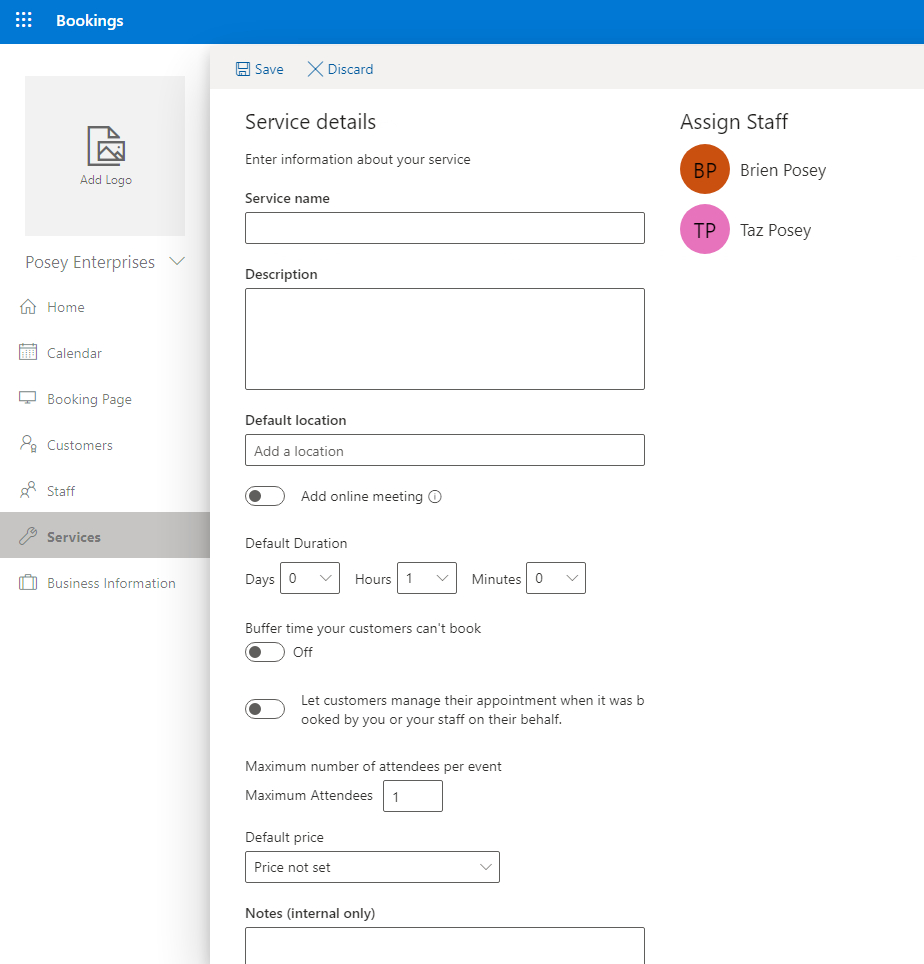Click the Add Logo image icon
The width and height of the screenshot is (924, 964).
[106, 146]
